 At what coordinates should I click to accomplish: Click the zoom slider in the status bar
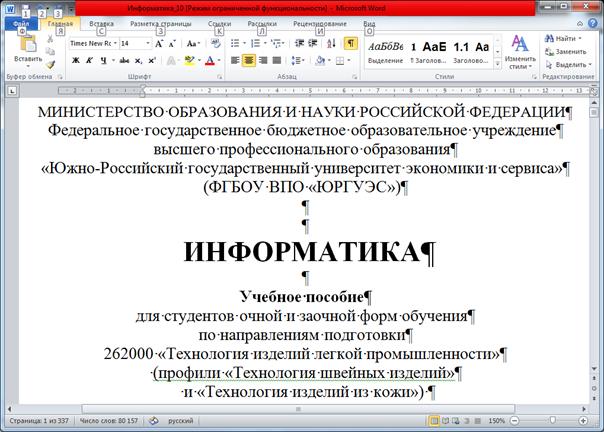(553, 422)
